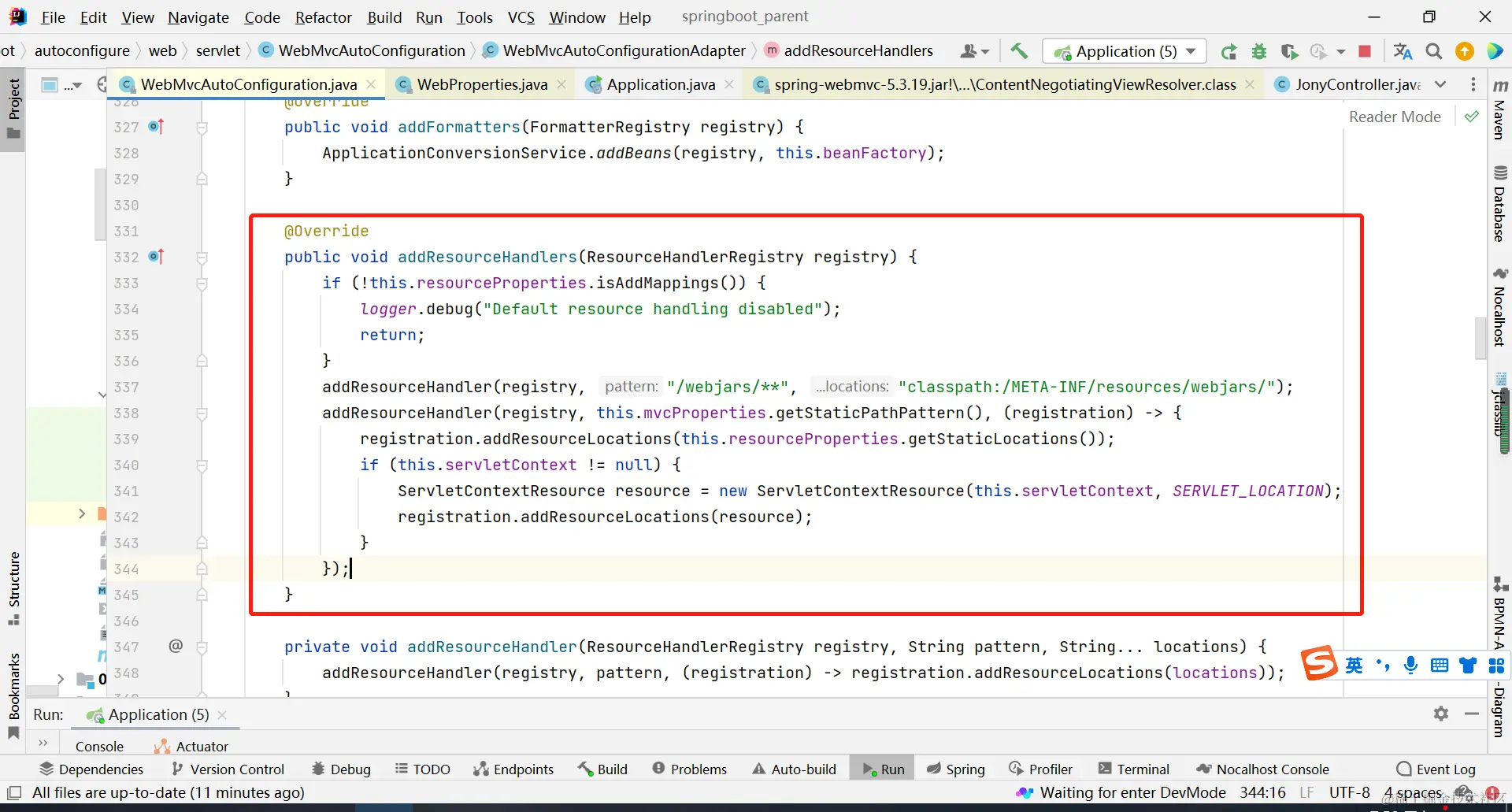Click the @ gutter icon on line 347
The width and height of the screenshot is (1512, 812).
tap(176, 646)
